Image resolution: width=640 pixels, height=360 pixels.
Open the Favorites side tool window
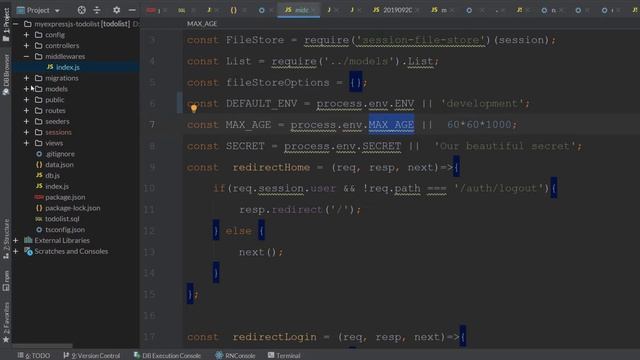point(6,322)
